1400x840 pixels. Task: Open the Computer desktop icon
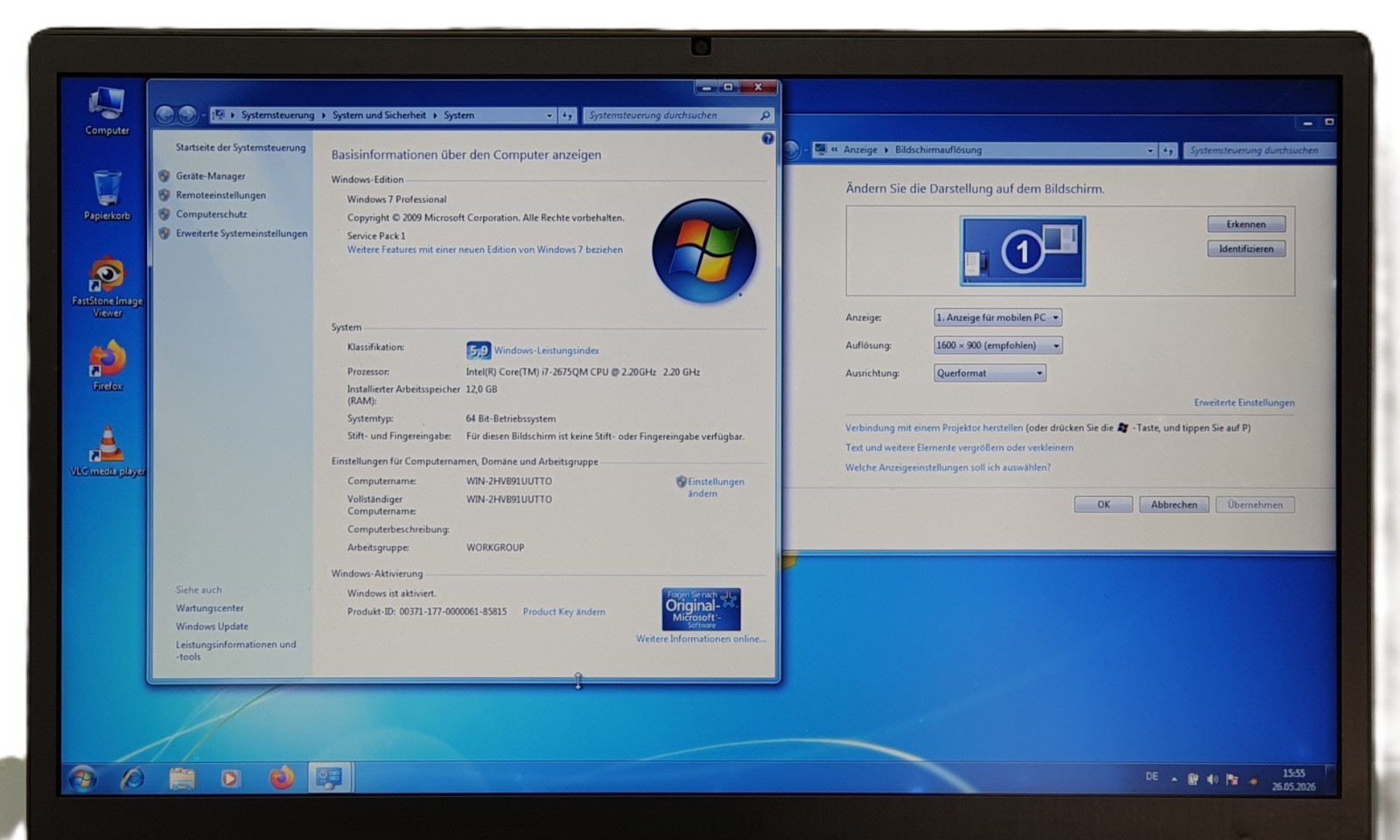(107, 111)
